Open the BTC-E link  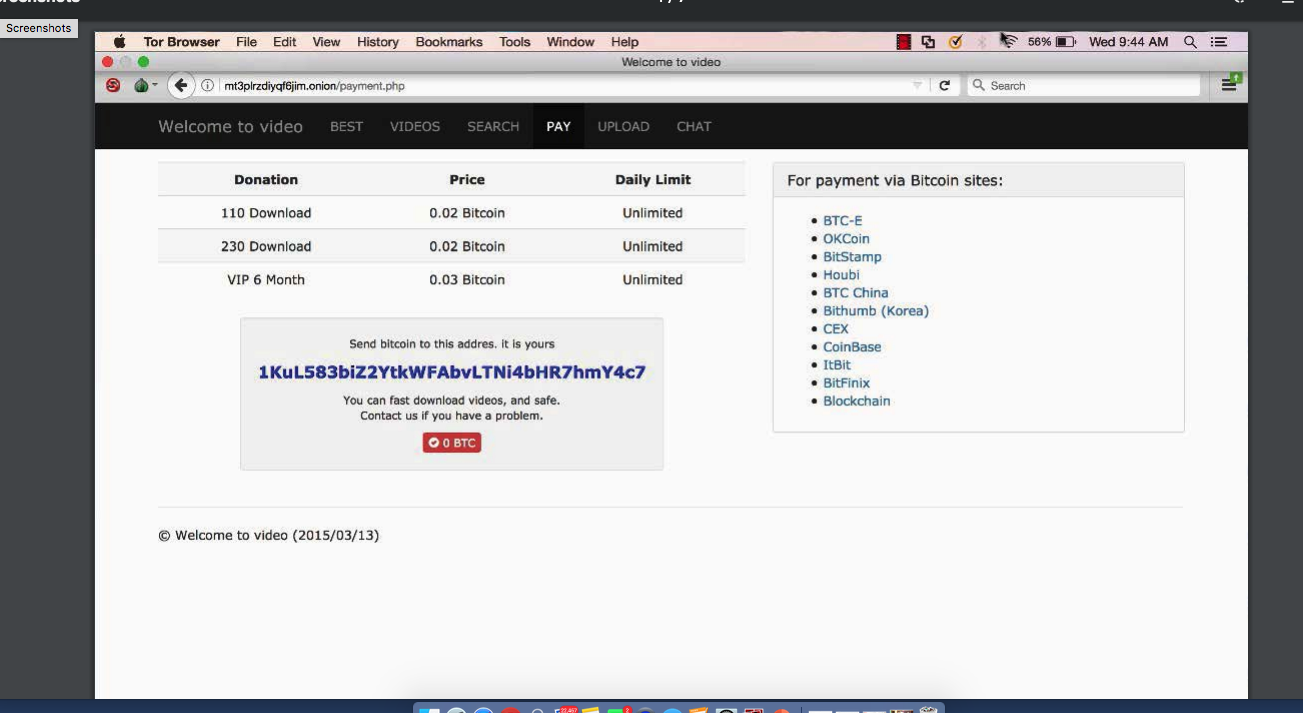coord(843,221)
